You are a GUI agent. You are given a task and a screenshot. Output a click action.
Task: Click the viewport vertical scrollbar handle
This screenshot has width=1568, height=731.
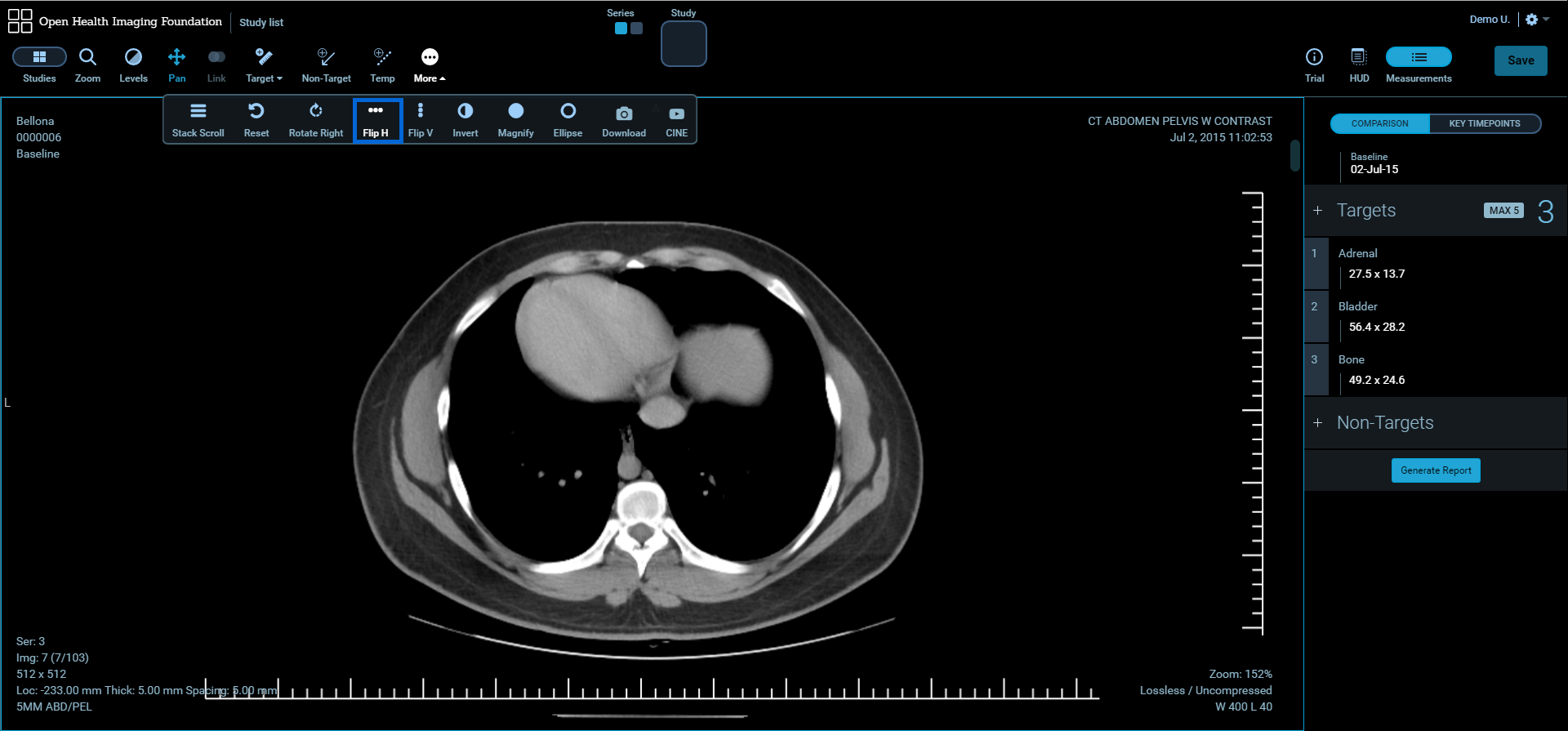pos(1294,155)
